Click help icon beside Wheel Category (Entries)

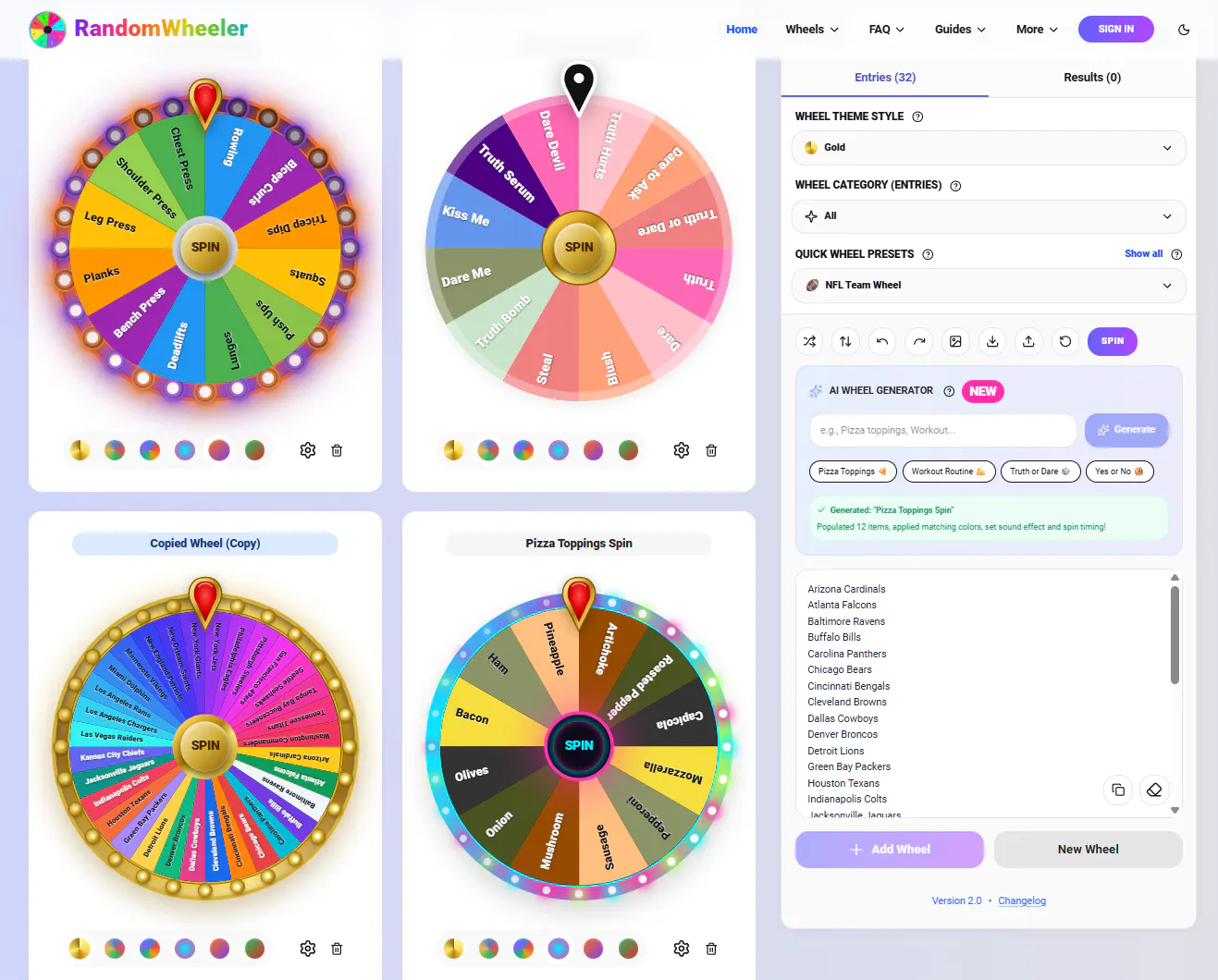955,186
